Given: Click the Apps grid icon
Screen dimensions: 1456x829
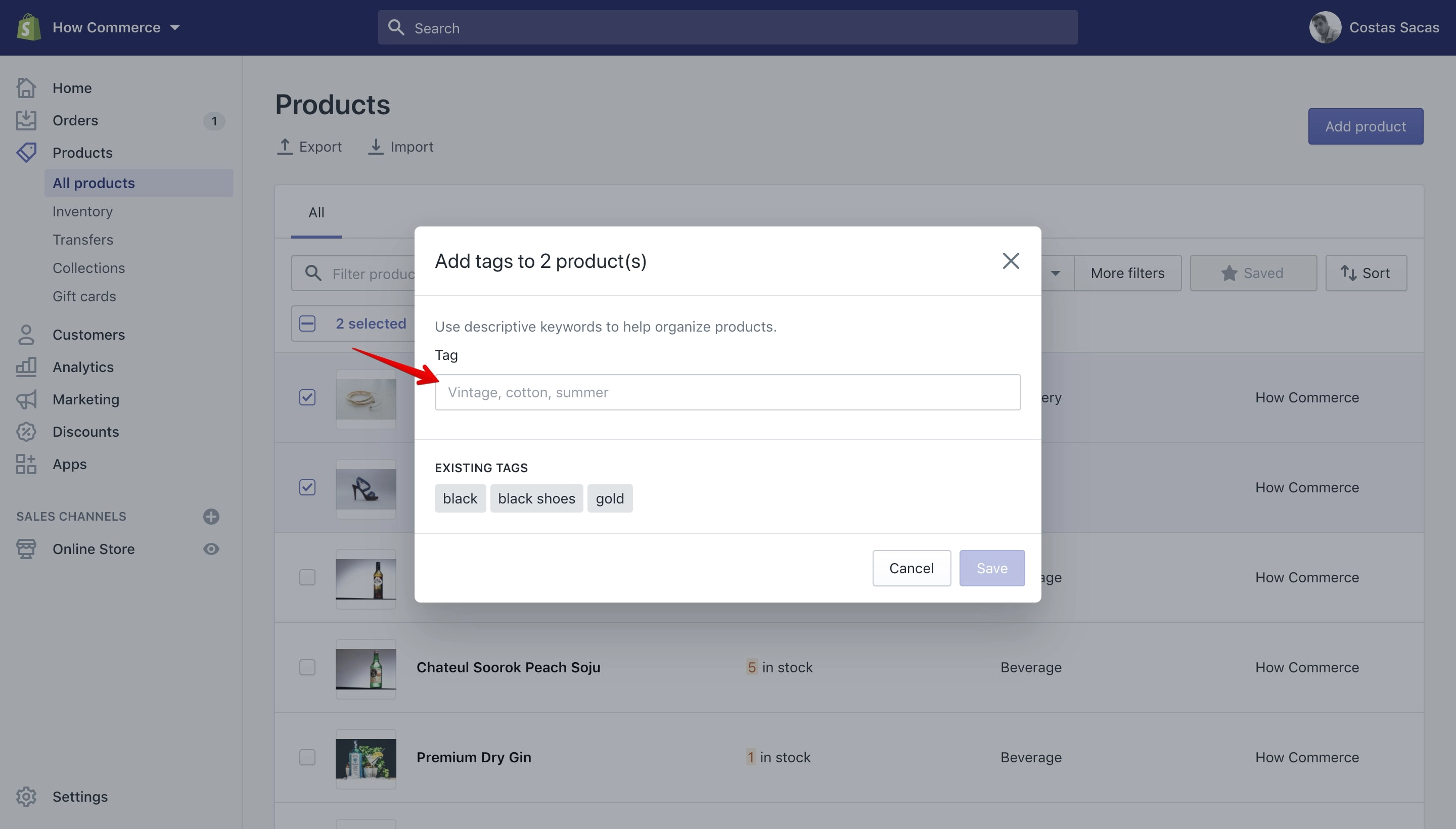Looking at the screenshot, I should (x=26, y=464).
